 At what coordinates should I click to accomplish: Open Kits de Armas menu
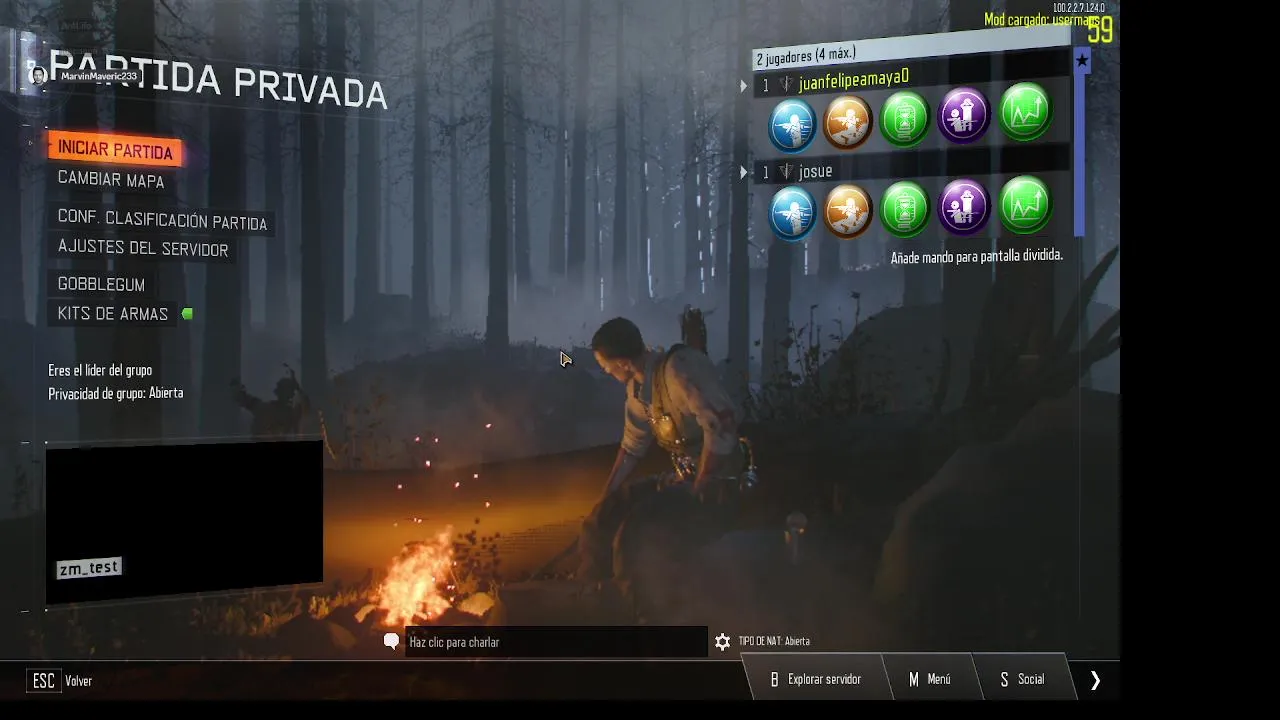113,314
